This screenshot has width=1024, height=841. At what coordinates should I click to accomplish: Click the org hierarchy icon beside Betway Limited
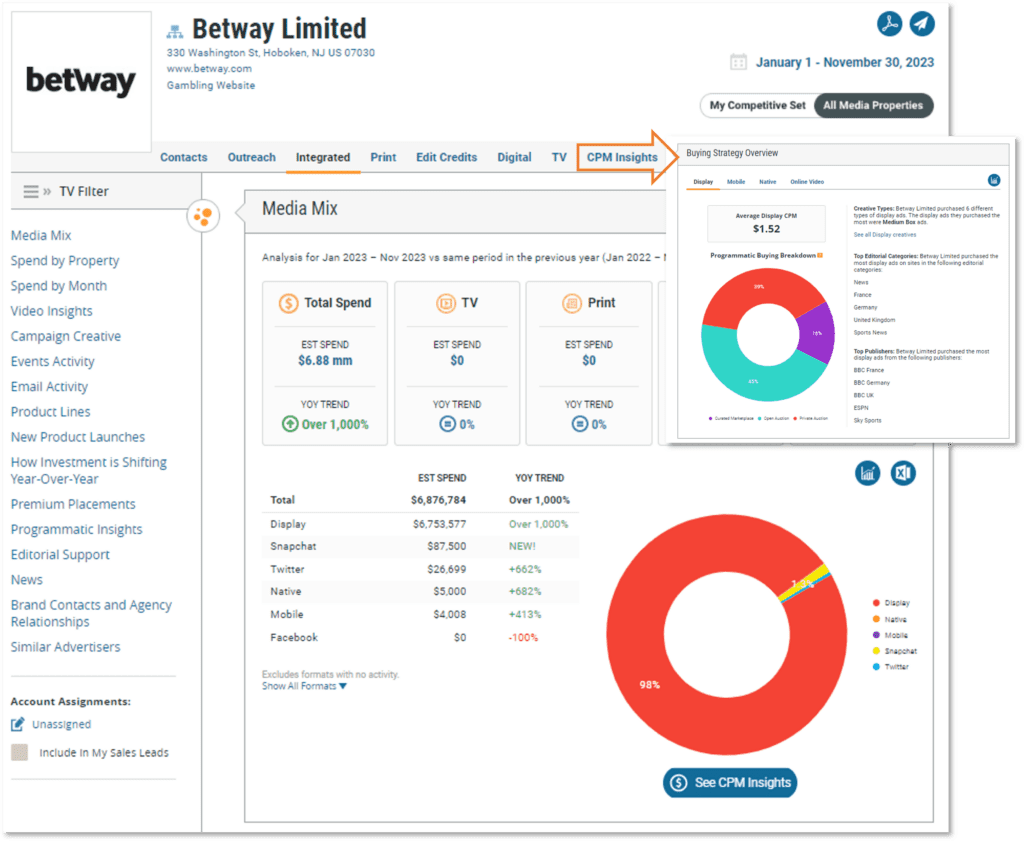(x=174, y=31)
